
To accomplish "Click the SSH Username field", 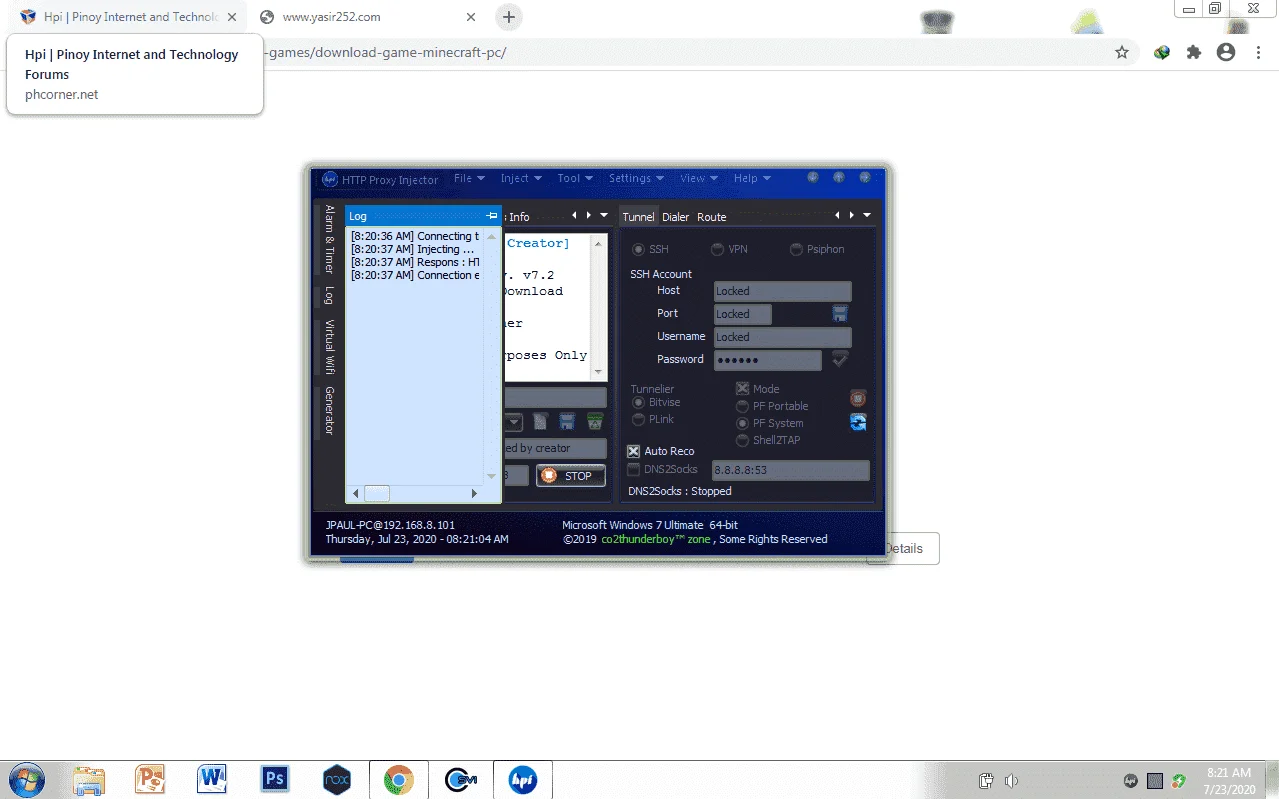I will coord(783,337).
